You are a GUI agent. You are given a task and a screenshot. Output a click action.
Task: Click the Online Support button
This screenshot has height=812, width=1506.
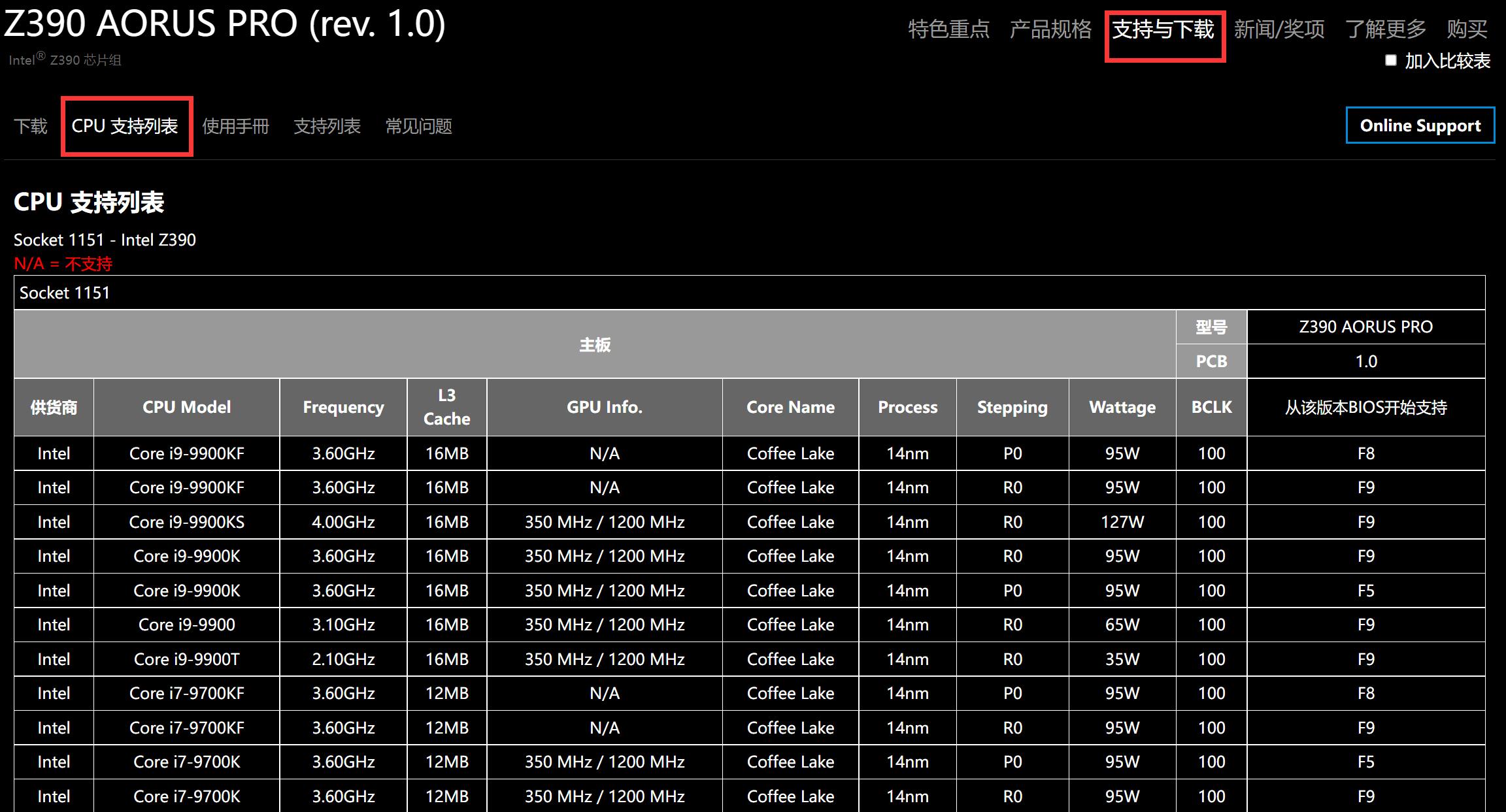click(x=1420, y=125)
